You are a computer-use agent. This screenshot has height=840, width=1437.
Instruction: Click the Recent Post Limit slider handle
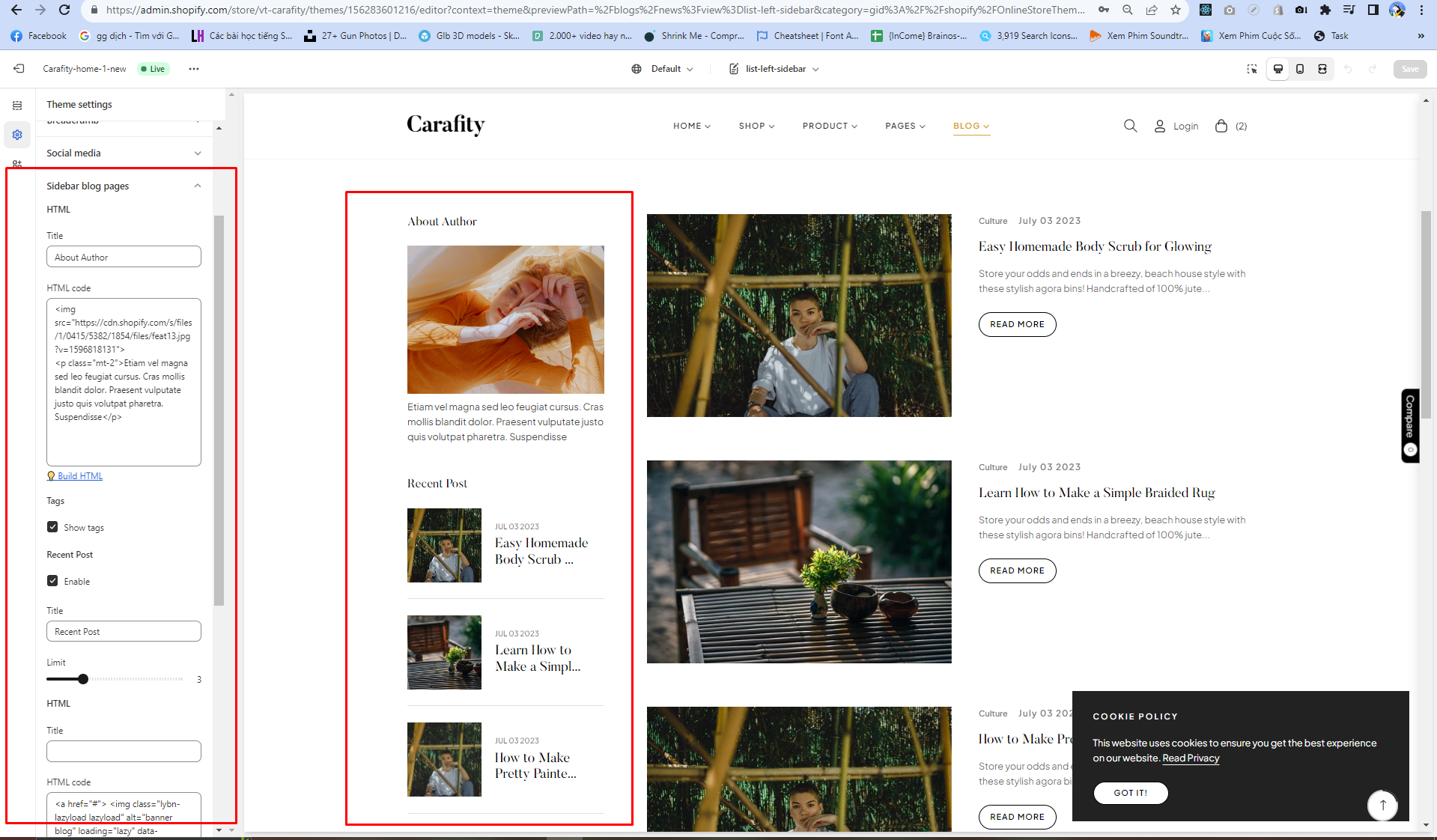[x=83, y=679]
